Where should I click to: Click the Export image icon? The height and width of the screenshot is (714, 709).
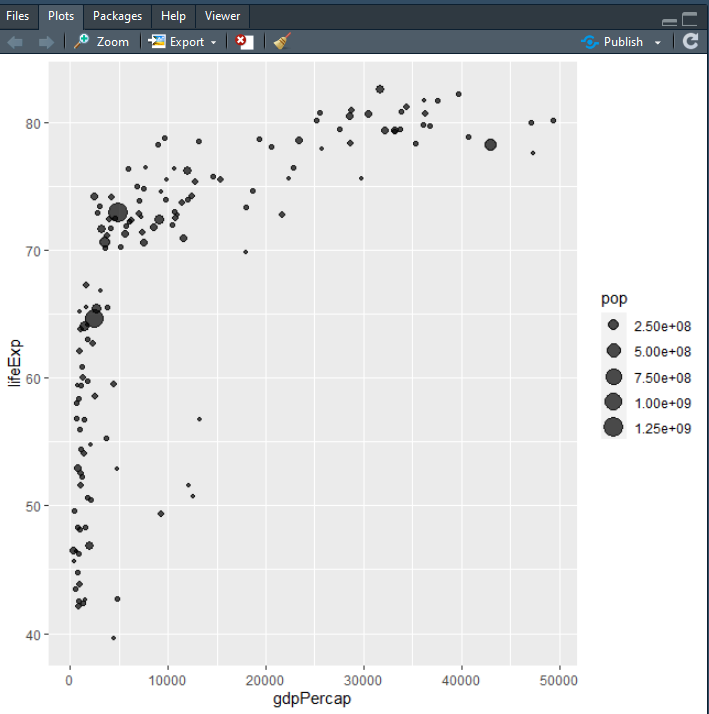tap(157, 41)
